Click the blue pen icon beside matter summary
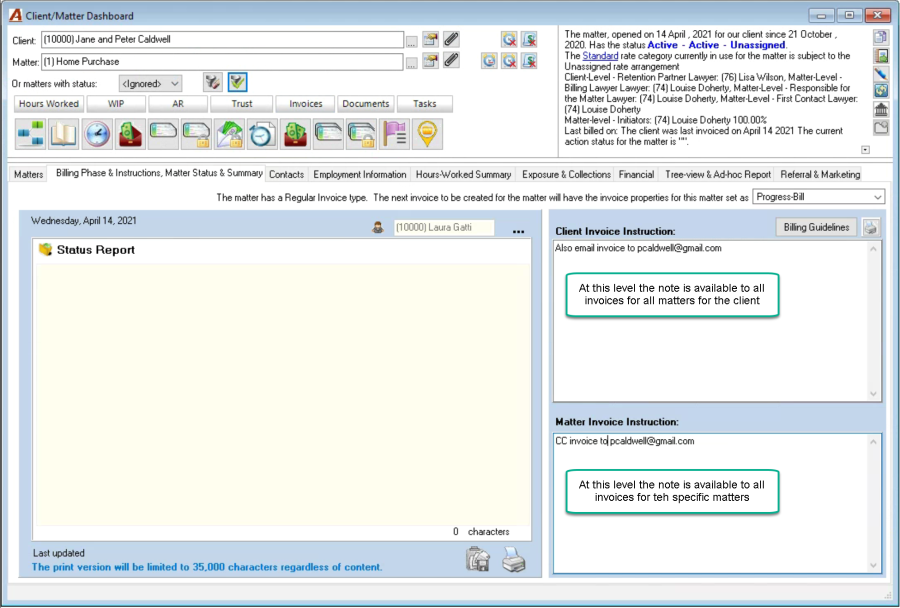The height and width of the screenshot is (608, 900). pos(881,73)
